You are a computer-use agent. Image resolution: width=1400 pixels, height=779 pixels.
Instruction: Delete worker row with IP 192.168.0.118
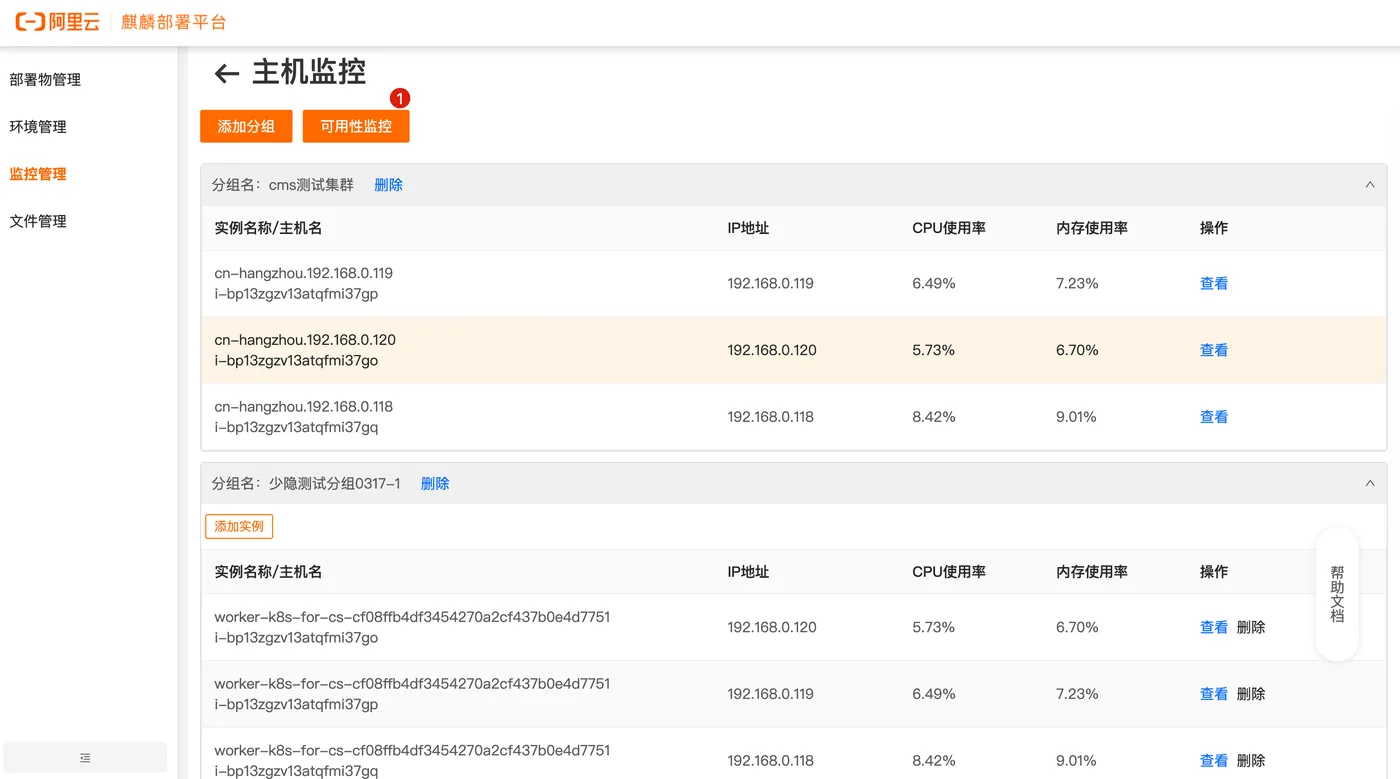click(x=1251, y=761)
